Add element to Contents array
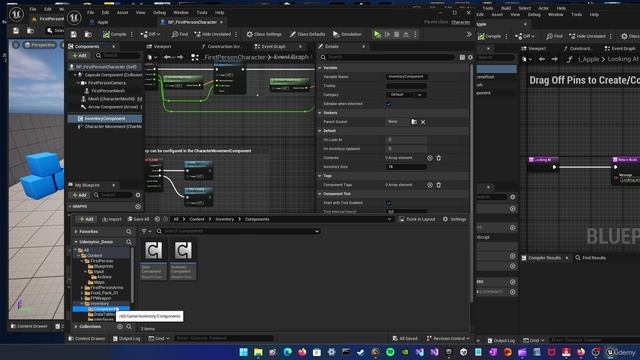This screenshot has height=360, width=640. (x=430, y=158)
